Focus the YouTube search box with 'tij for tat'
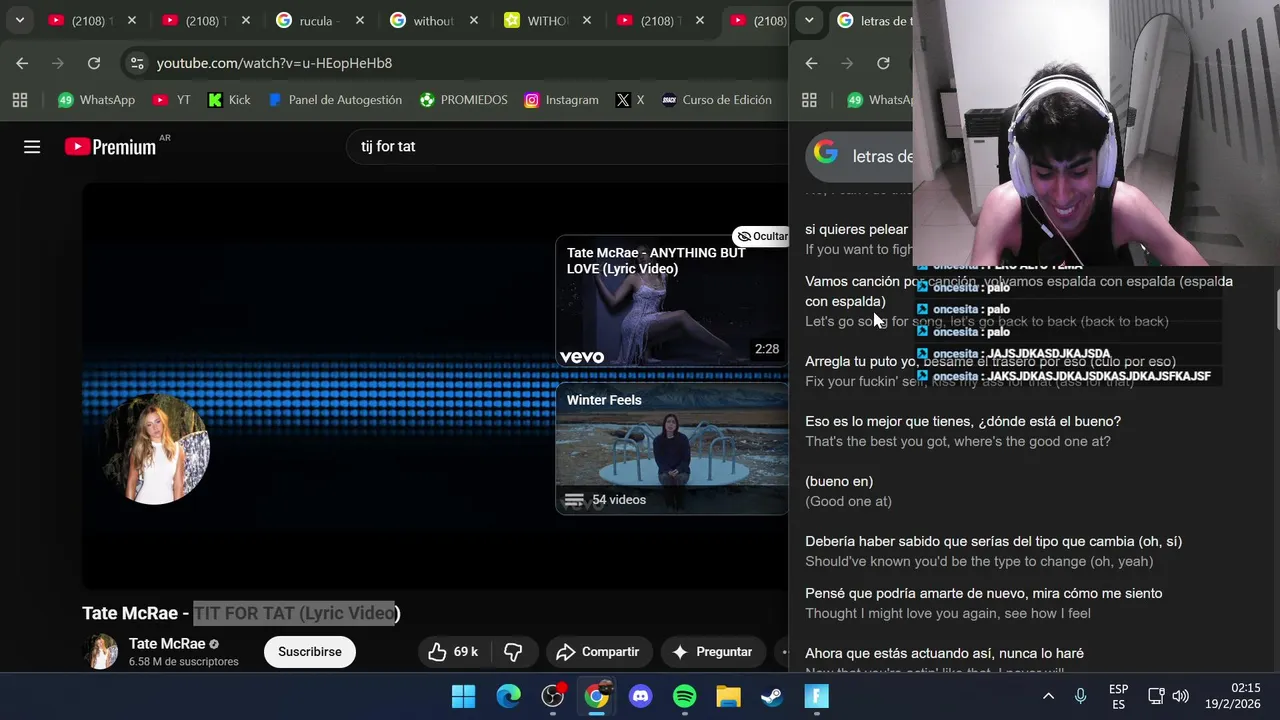Image resolution: width=1280 pixels, height=720 pixels. click(x=565, y=146)
